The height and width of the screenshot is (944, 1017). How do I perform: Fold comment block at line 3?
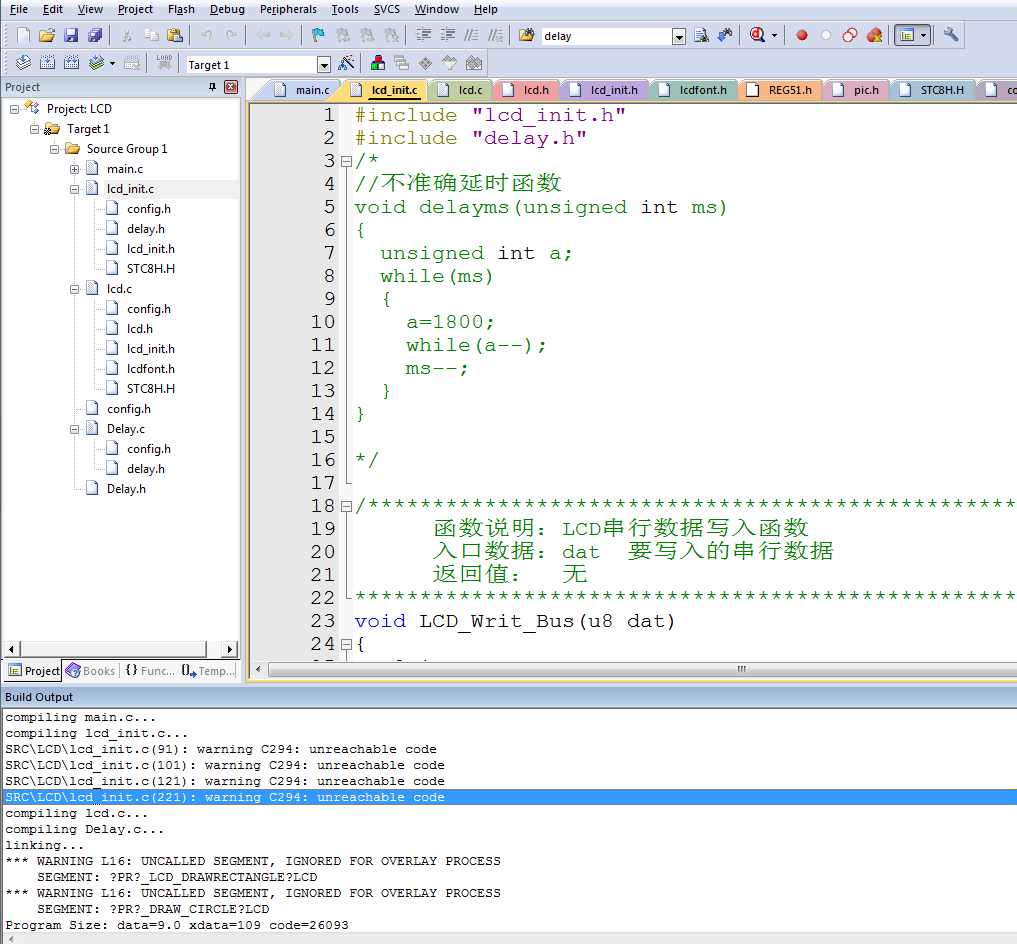click(x=346, y=162)
